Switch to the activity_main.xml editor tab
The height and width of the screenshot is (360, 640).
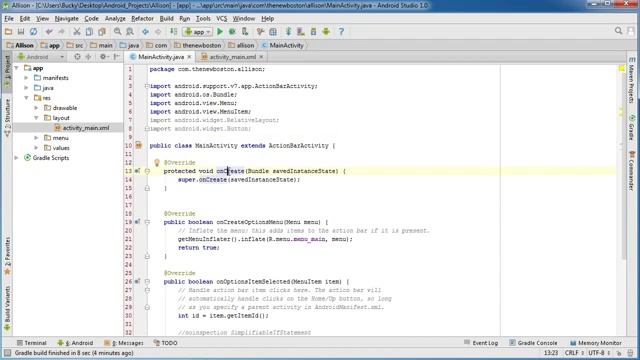[233, 57]
